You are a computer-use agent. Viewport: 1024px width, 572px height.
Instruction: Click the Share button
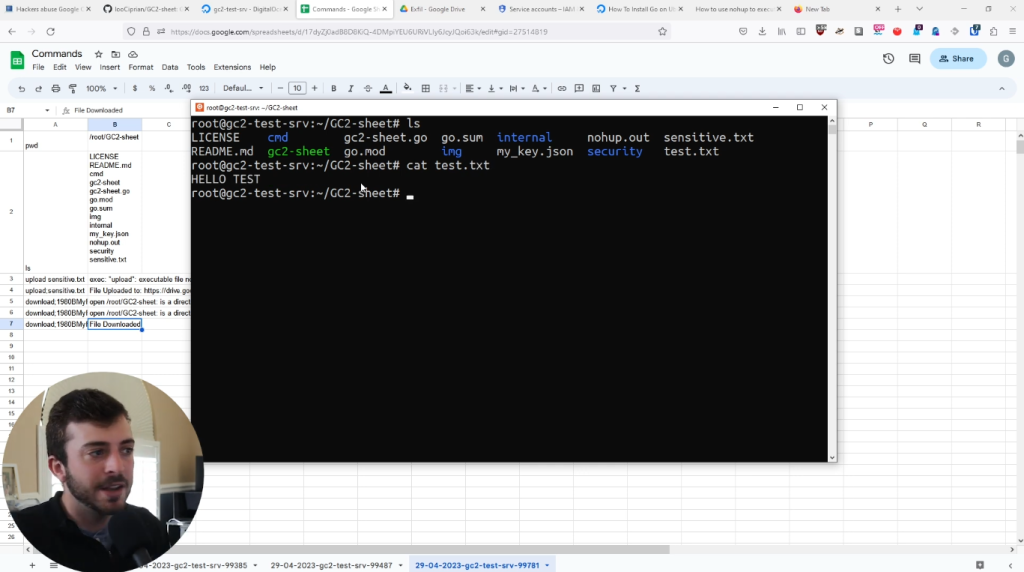[957, 59]
